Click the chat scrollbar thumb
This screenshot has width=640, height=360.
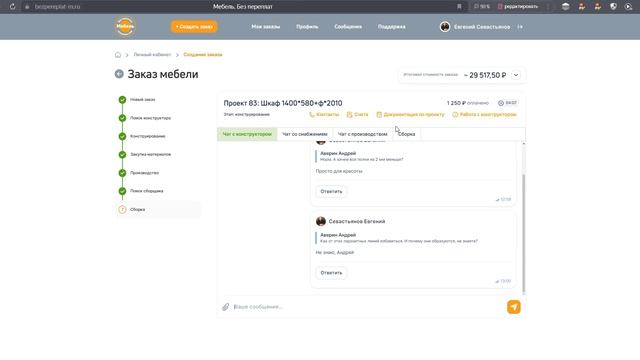pos(524,233)
